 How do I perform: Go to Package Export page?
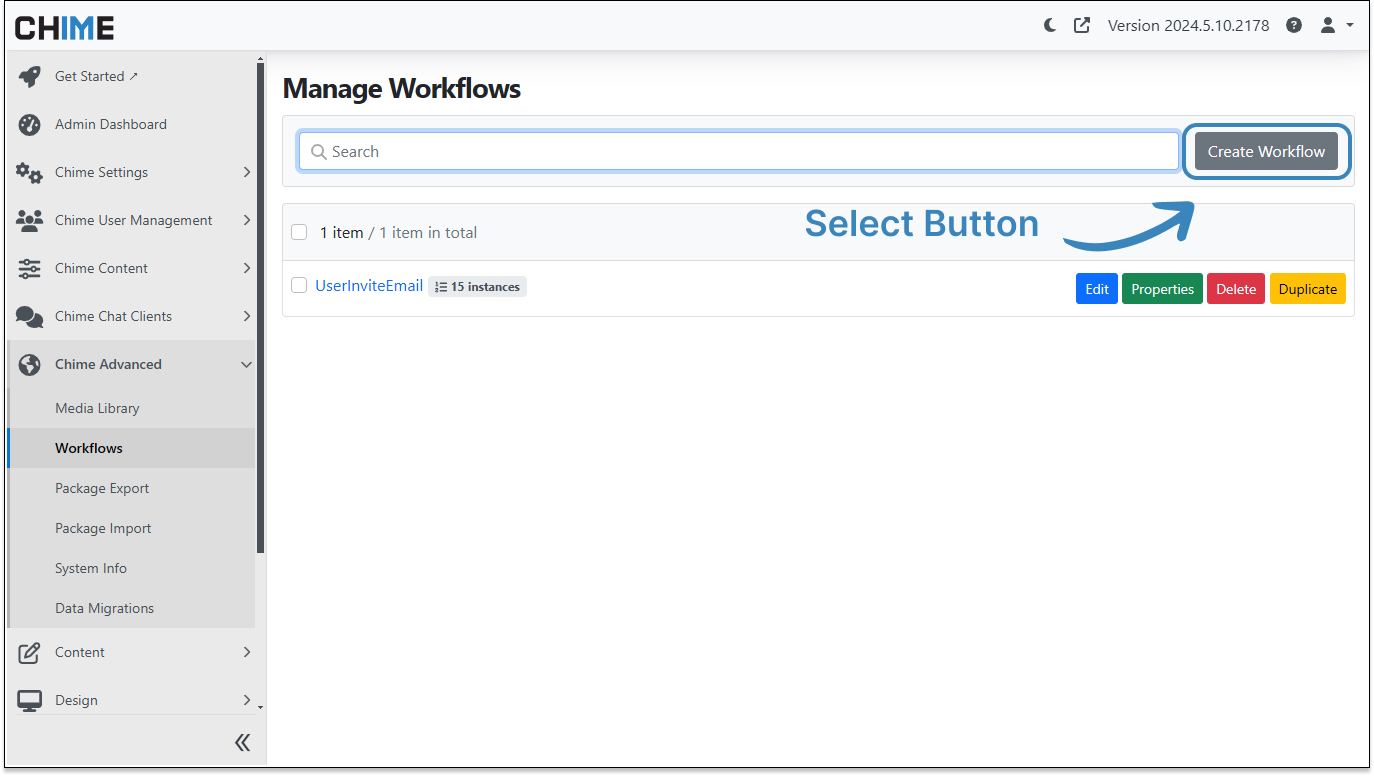pyautogui.click(x=102, y=488)
